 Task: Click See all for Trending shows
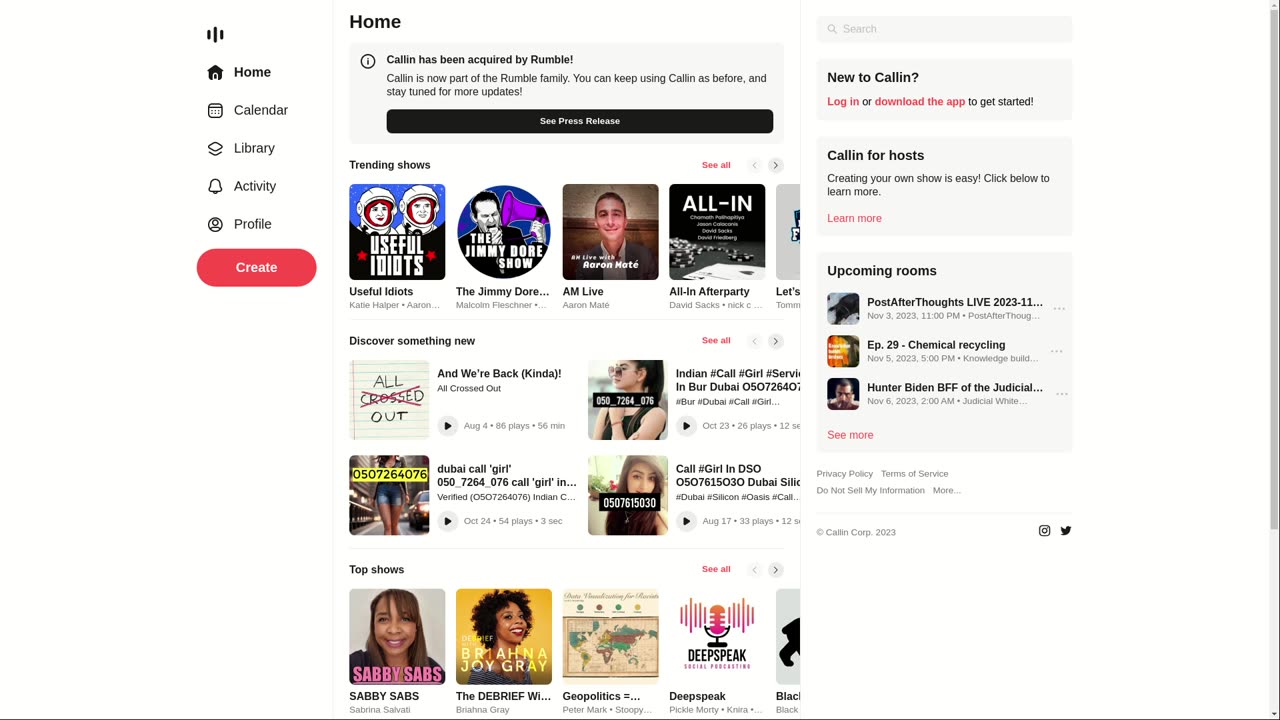[716, 165]
